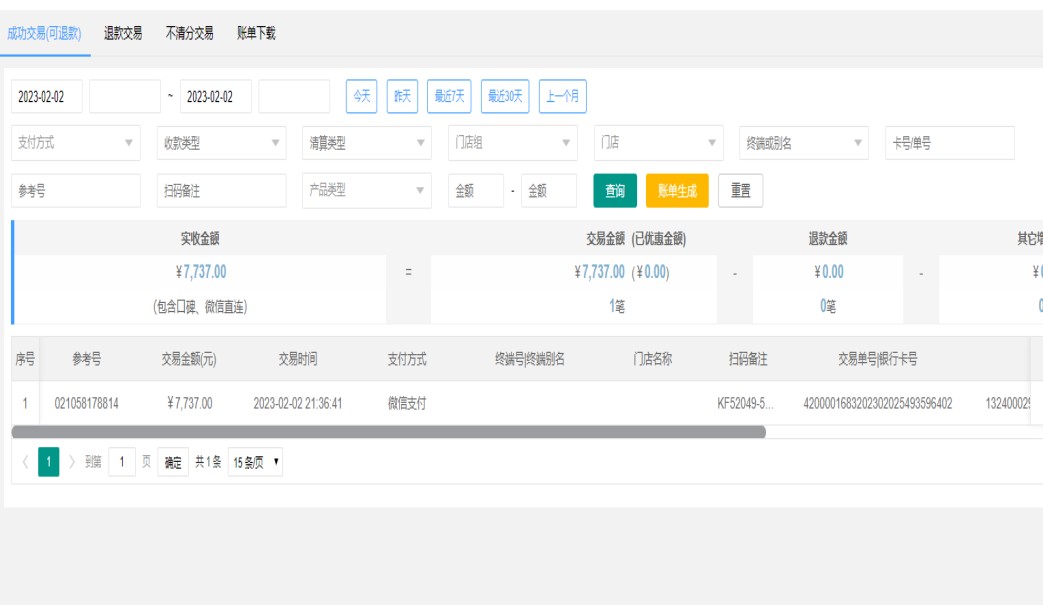Screen dimensions: 1043x605
Task: Switch to the 退款交易 tab
Action: (x=123, y=33)
